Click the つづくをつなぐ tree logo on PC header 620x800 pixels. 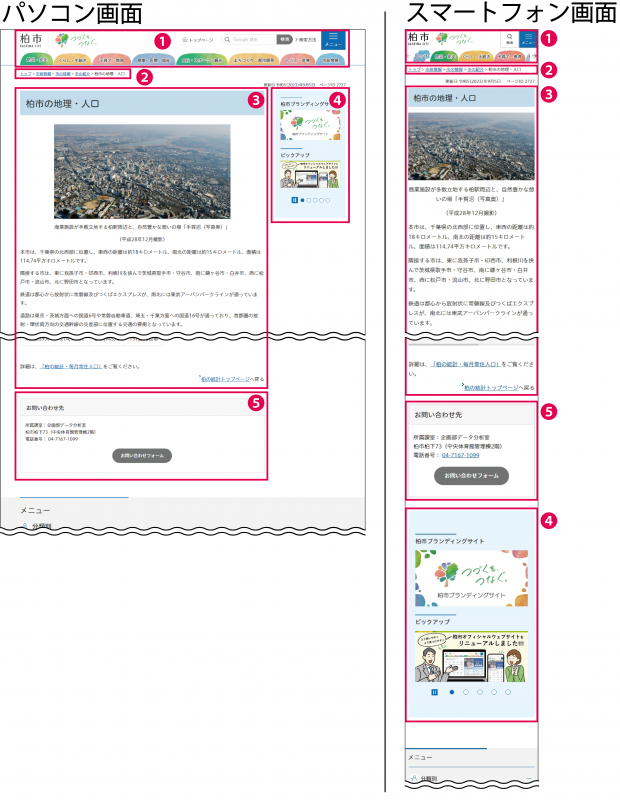click(x=76, y=40)
